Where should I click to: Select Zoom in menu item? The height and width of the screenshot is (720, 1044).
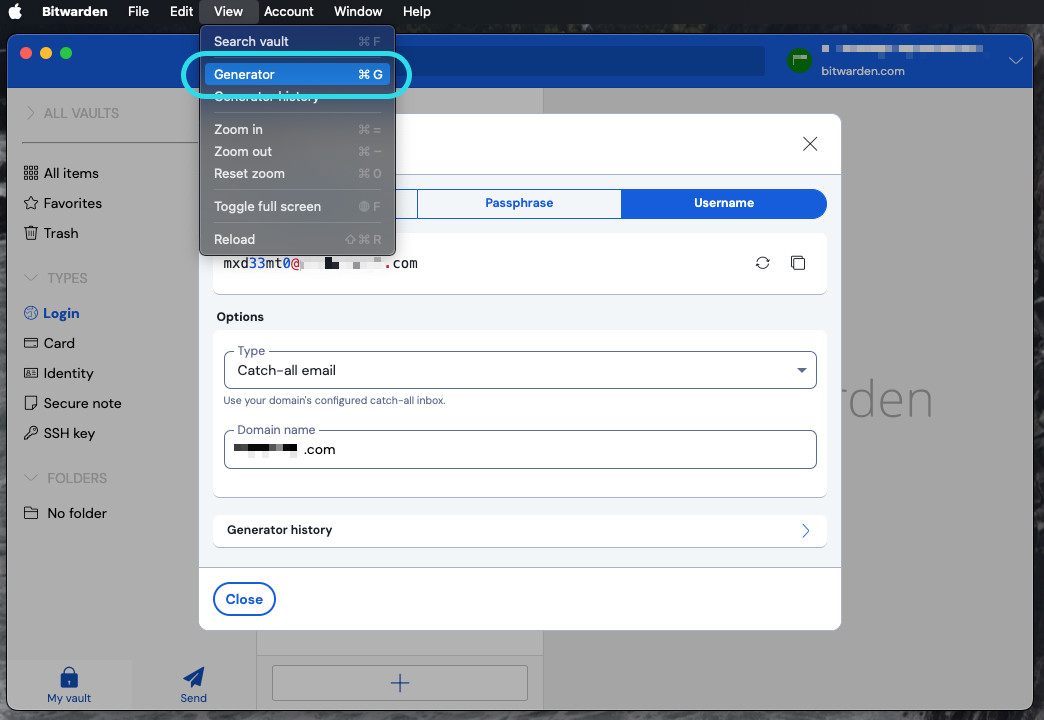pos(238,129)
